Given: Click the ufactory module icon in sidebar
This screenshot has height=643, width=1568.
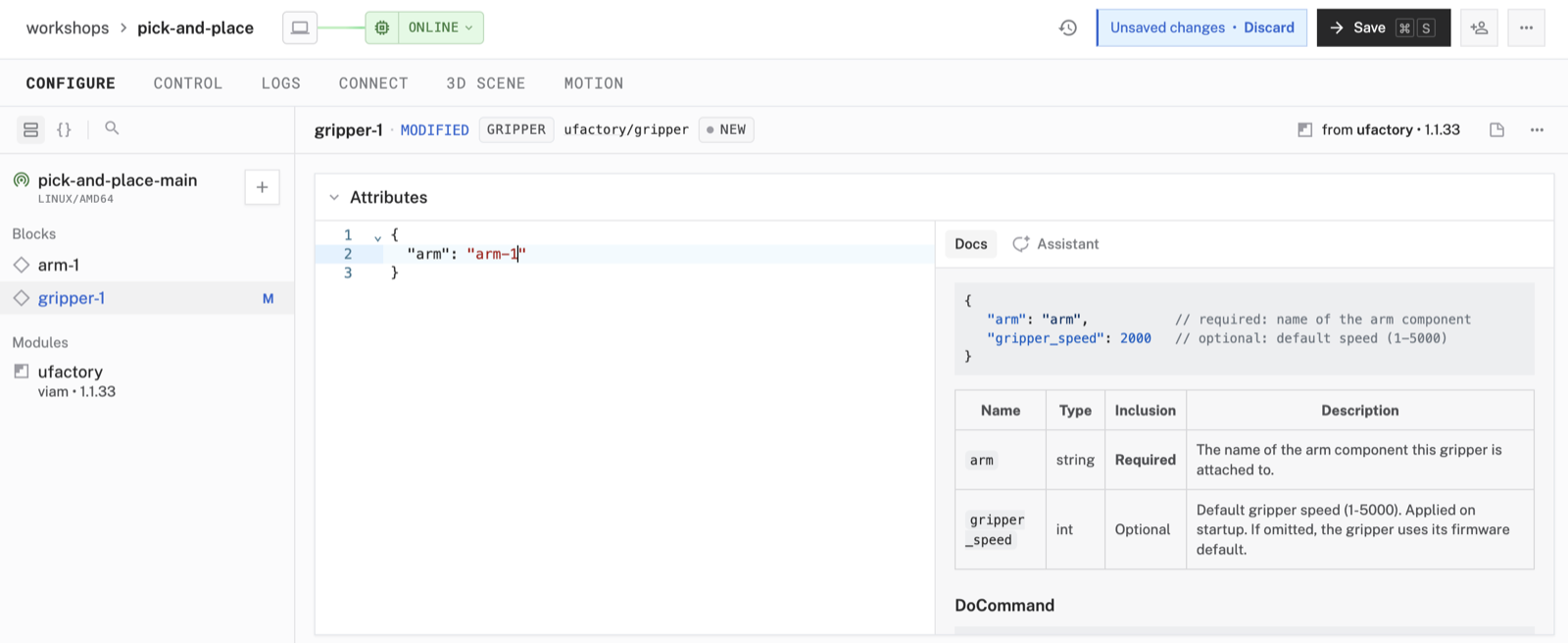Looking at the screenshot, I should (21, 371).
